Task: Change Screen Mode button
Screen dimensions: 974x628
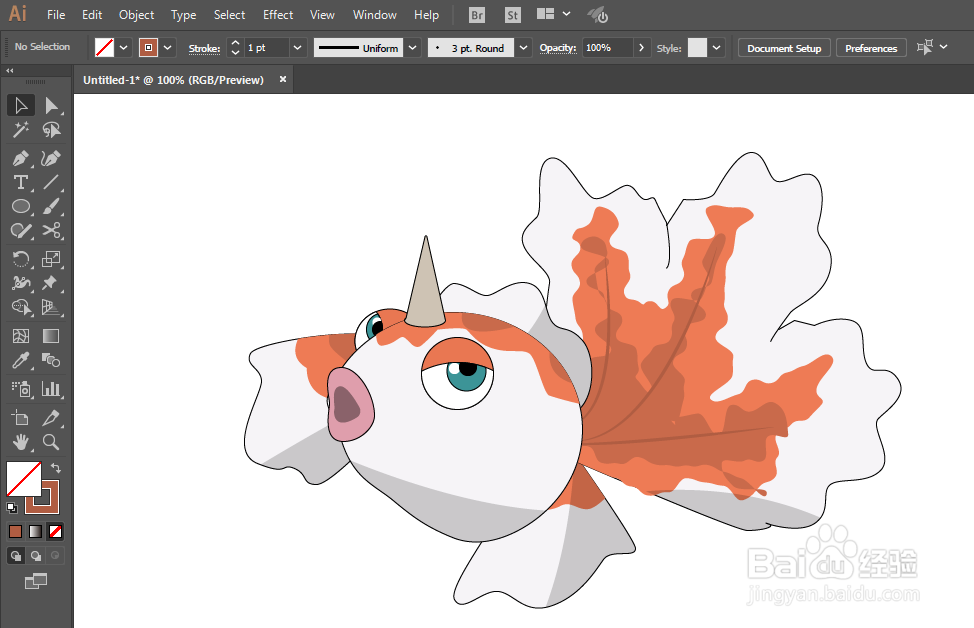Action: [x=35, y=581]
